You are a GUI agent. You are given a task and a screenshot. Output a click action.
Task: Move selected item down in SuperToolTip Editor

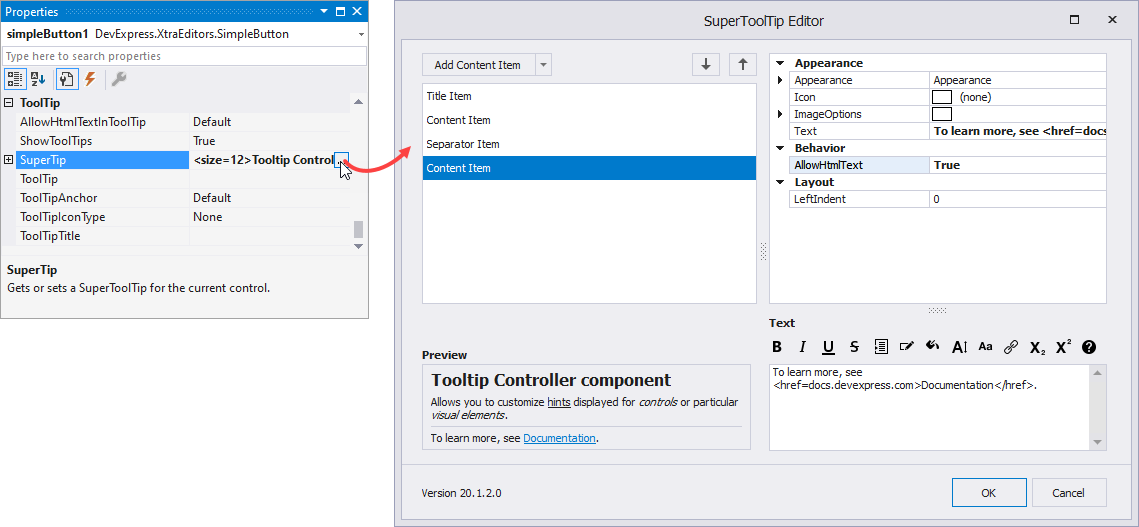click(705, 65)
